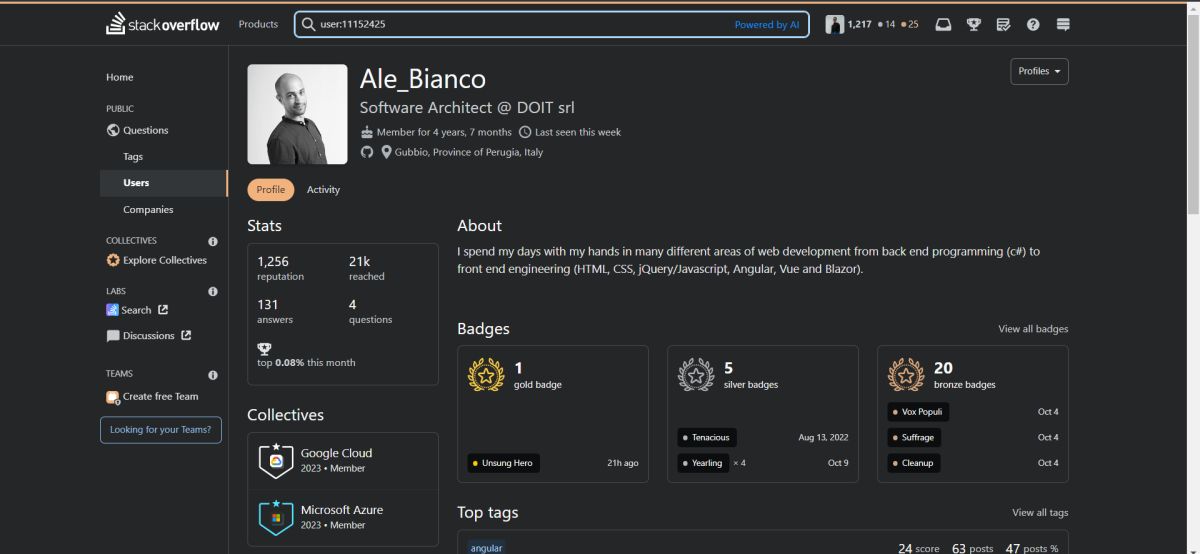Click the Google Cloud collective name
The image size is (1200, 554).
point(336,453)
